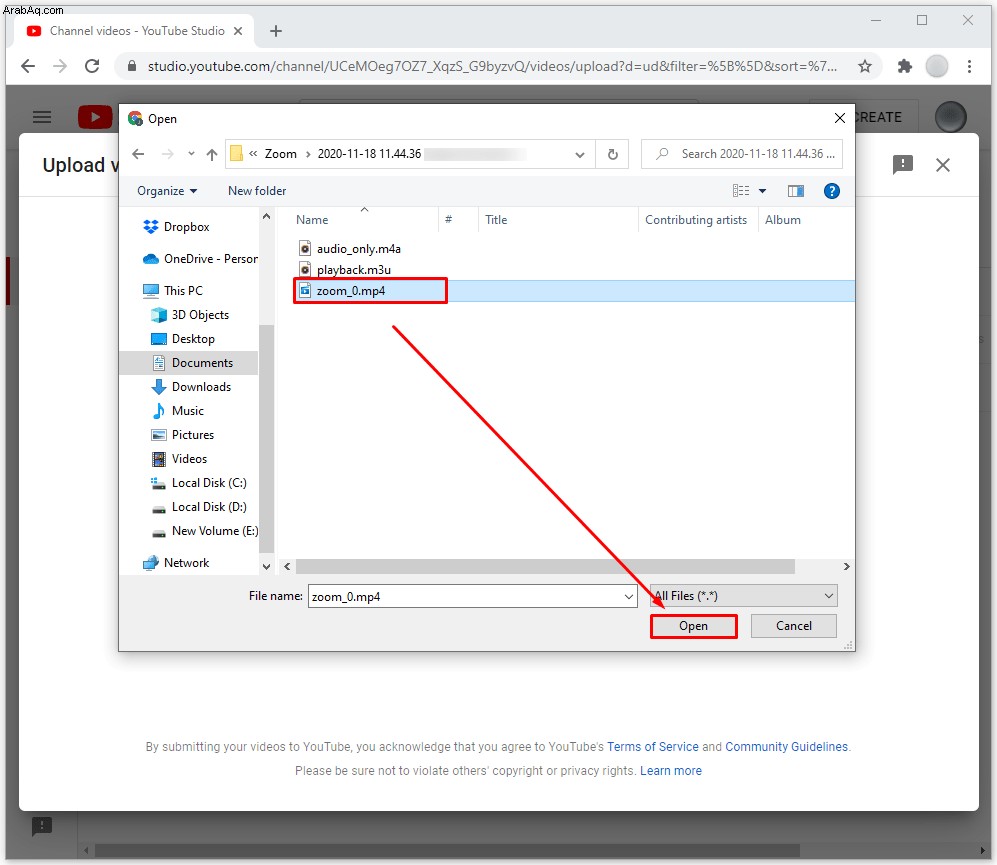Viewport: 997px width, 865px height.
Task: Click the Search 2020-11-18 folder search box
Action: pos(741,154)
